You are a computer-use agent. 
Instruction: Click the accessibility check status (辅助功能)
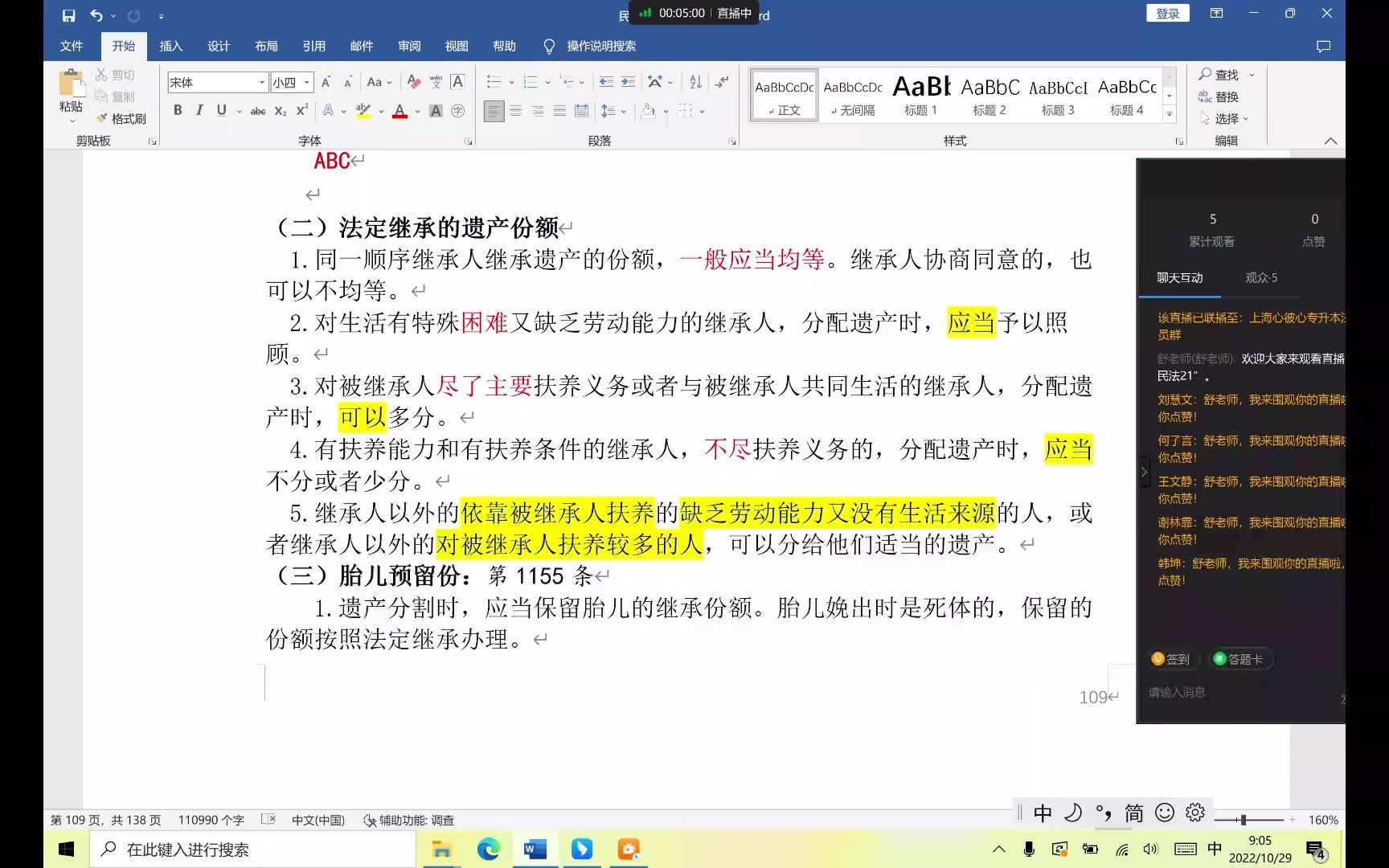coord(409,820)
